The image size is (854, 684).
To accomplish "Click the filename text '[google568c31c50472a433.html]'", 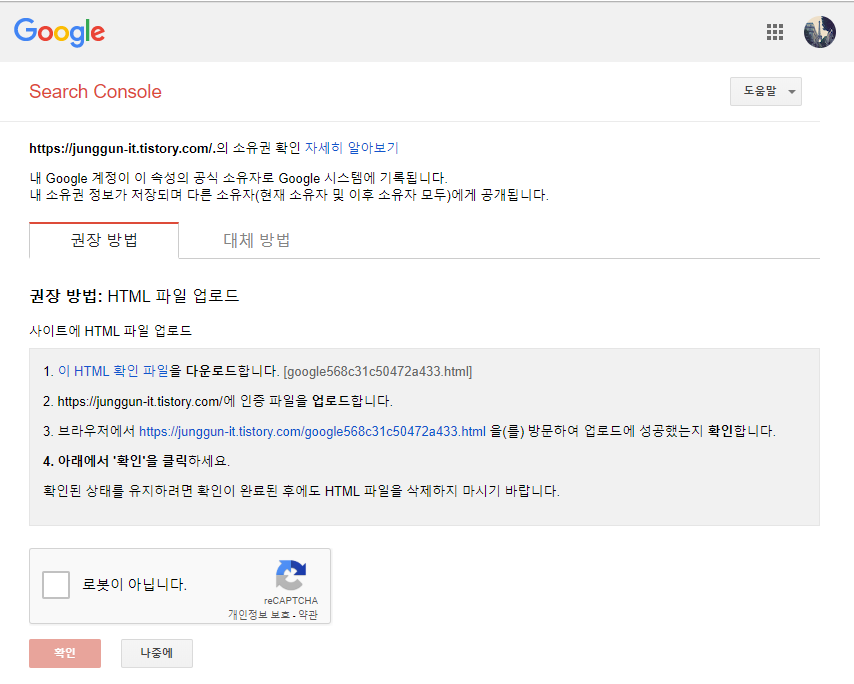I will pyautogui.click(x=377, y=372).
